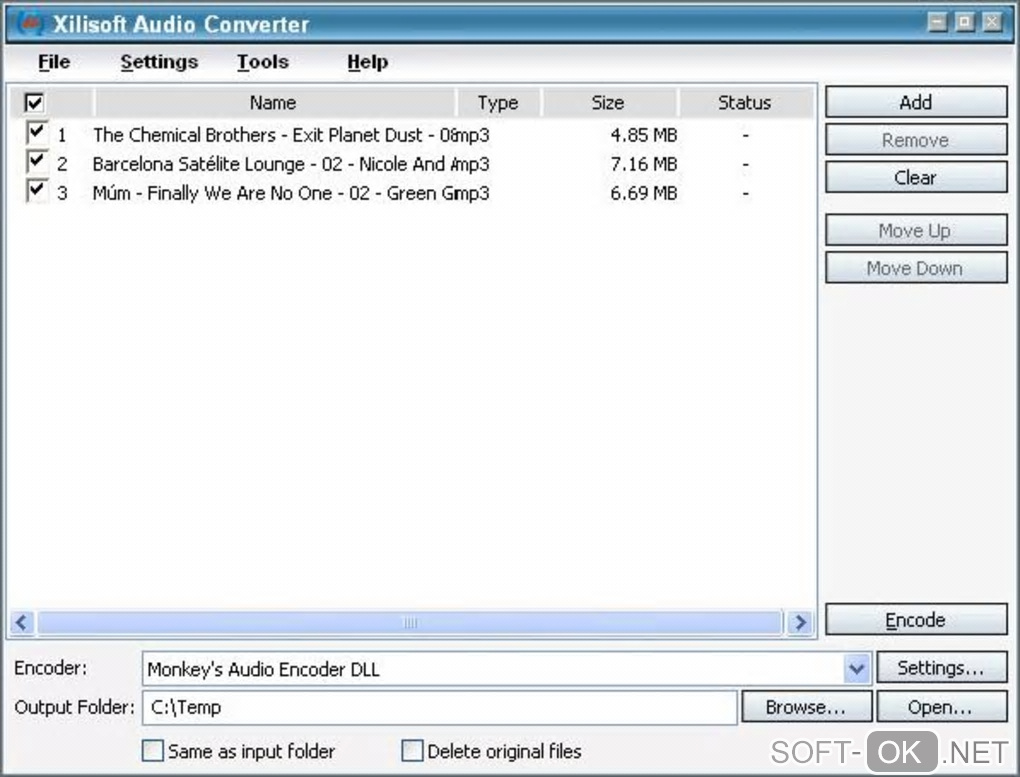This screenshot has height=777, width=1020.
Task: Expand the Encoder dropdown arrow
Action: click(x=857, y=668)
